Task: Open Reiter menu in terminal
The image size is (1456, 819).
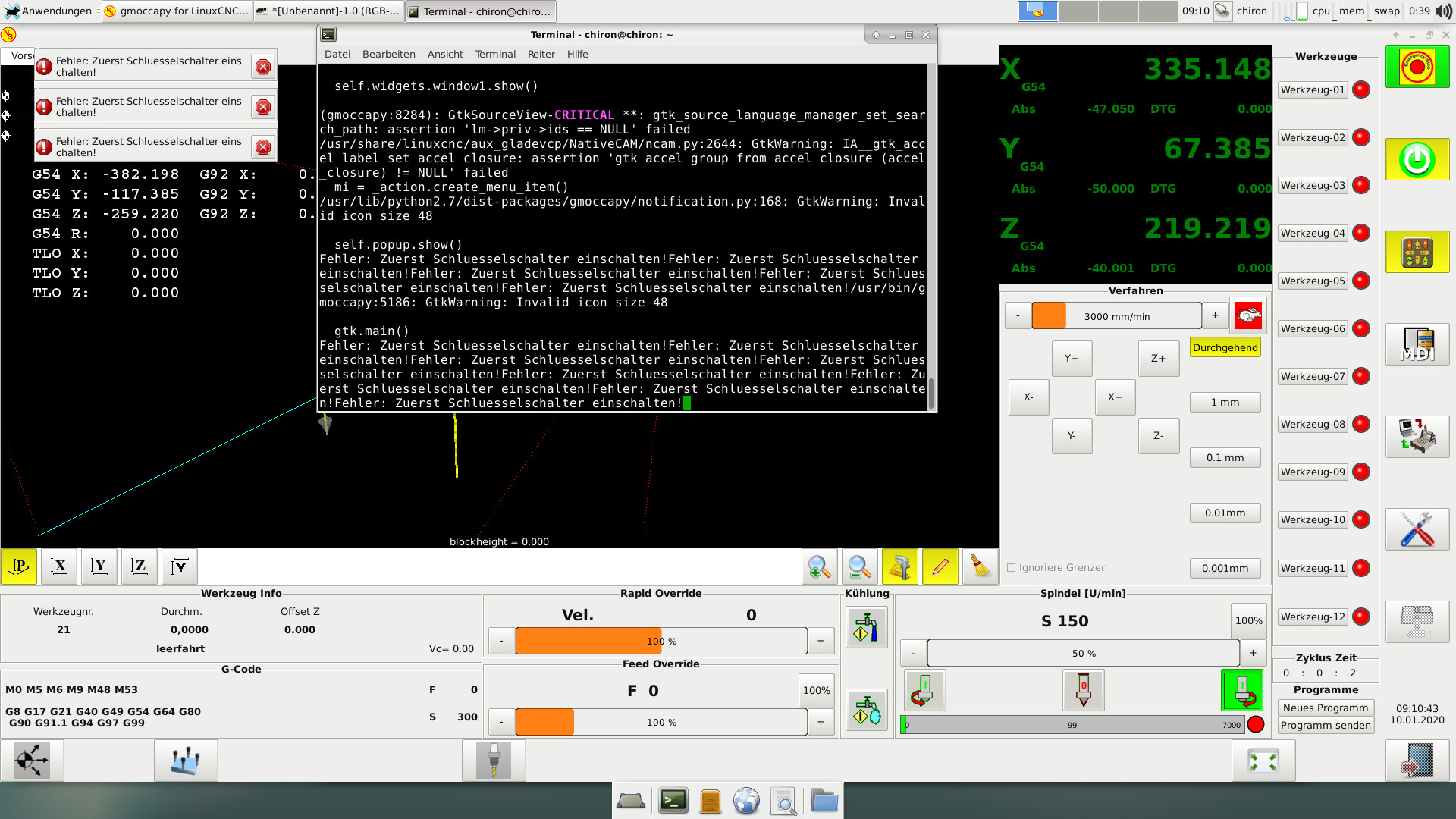Action: point(541,55)
